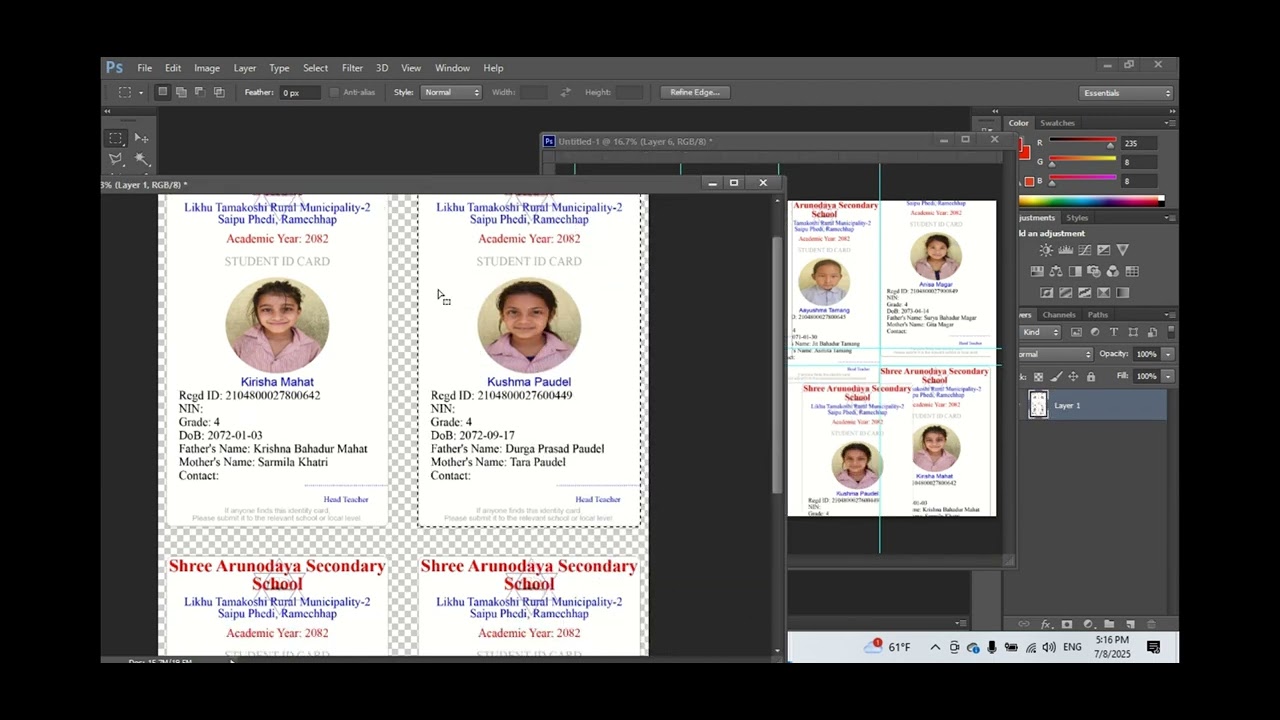Add a Channel Mixer adjustment
This screenshot has width=1280, height=720.
pyautogui.click(x=1113, y=271)
